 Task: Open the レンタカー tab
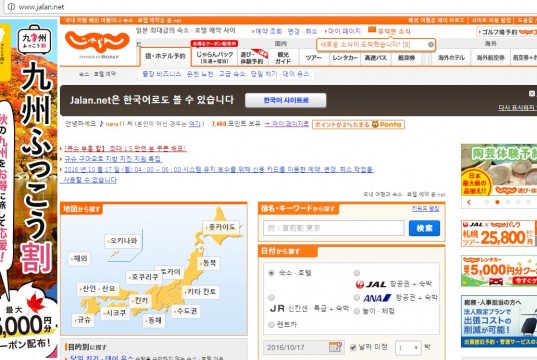(x=345, y=58)
